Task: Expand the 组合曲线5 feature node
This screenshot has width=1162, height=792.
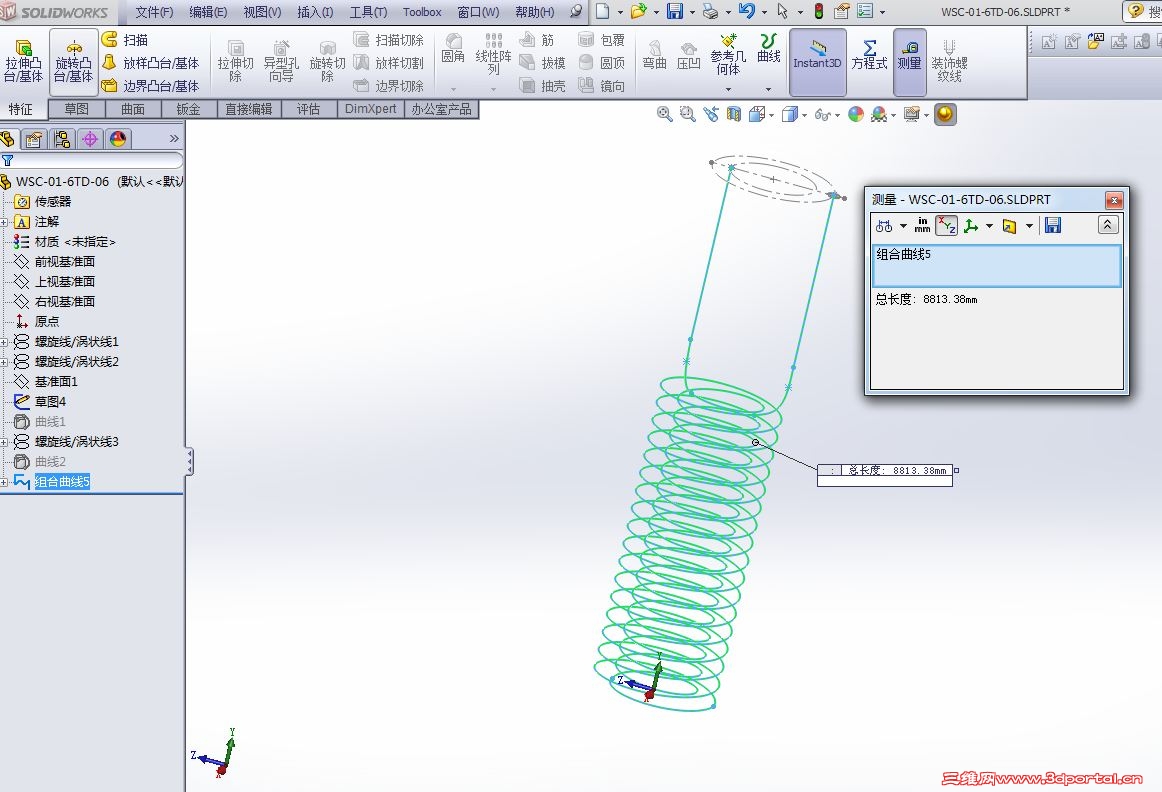Action: tap(4, 482)
